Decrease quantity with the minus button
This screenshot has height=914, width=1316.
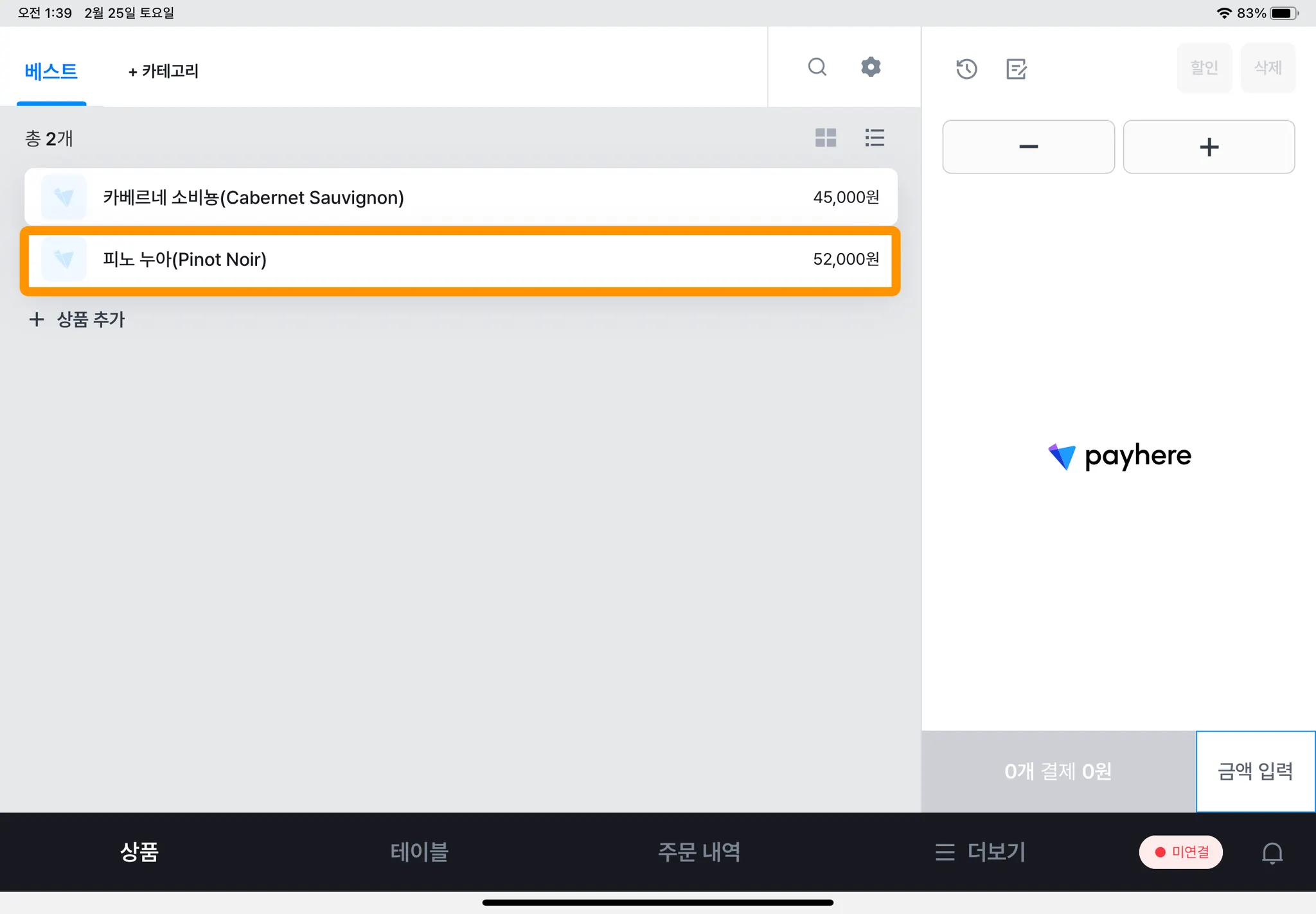click(1028, 147)
